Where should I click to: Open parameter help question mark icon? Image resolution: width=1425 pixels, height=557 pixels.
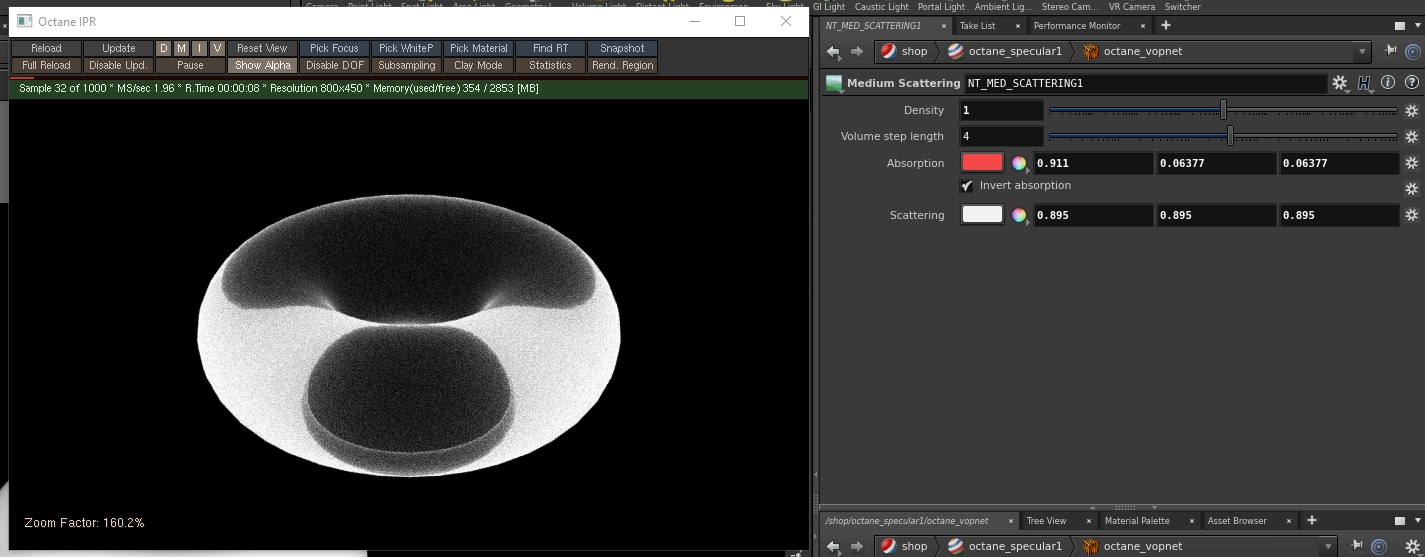1410,84
